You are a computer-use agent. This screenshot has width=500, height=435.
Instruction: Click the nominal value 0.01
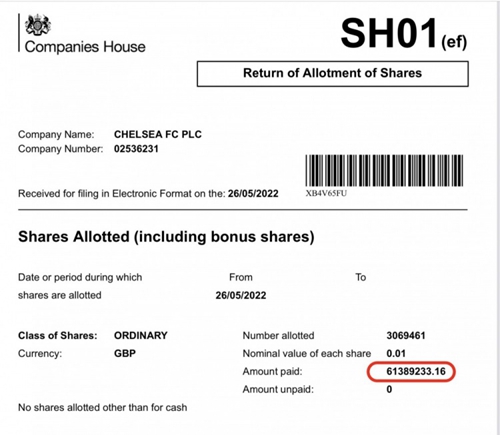[x=396, y=353]
